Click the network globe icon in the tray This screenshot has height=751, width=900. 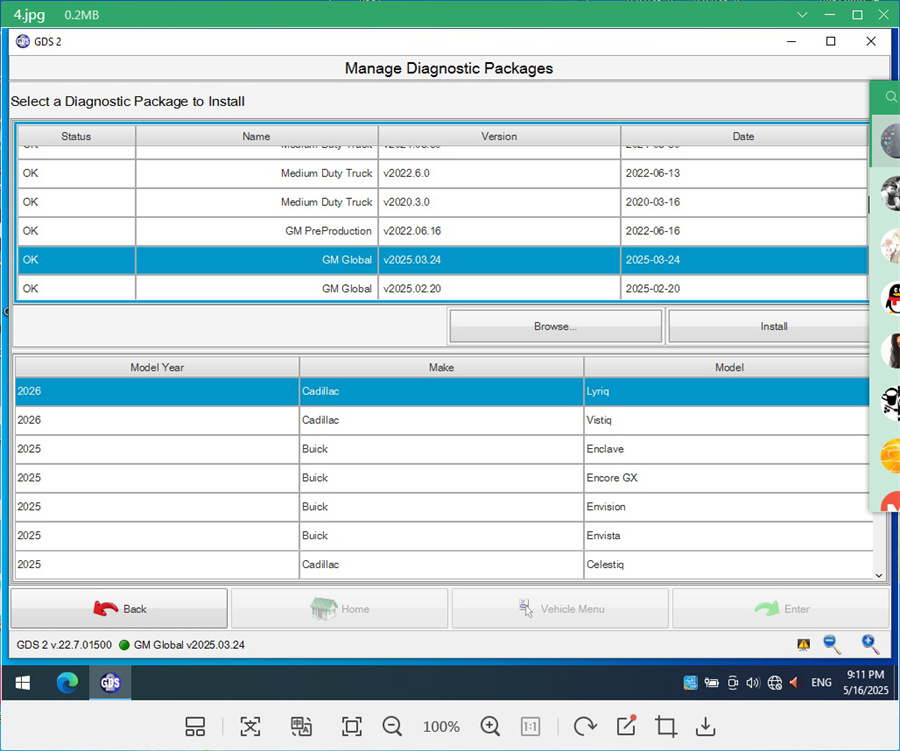(x=775, y=683)
